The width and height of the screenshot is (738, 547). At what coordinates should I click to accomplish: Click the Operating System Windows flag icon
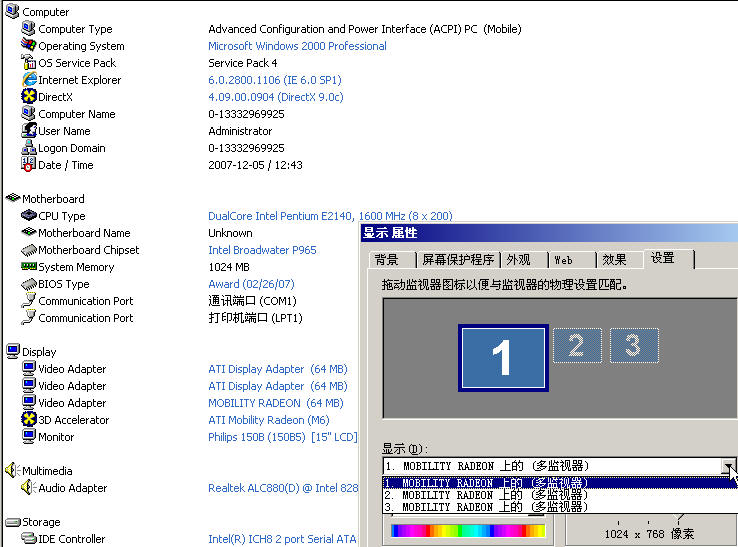coord(29,45)
